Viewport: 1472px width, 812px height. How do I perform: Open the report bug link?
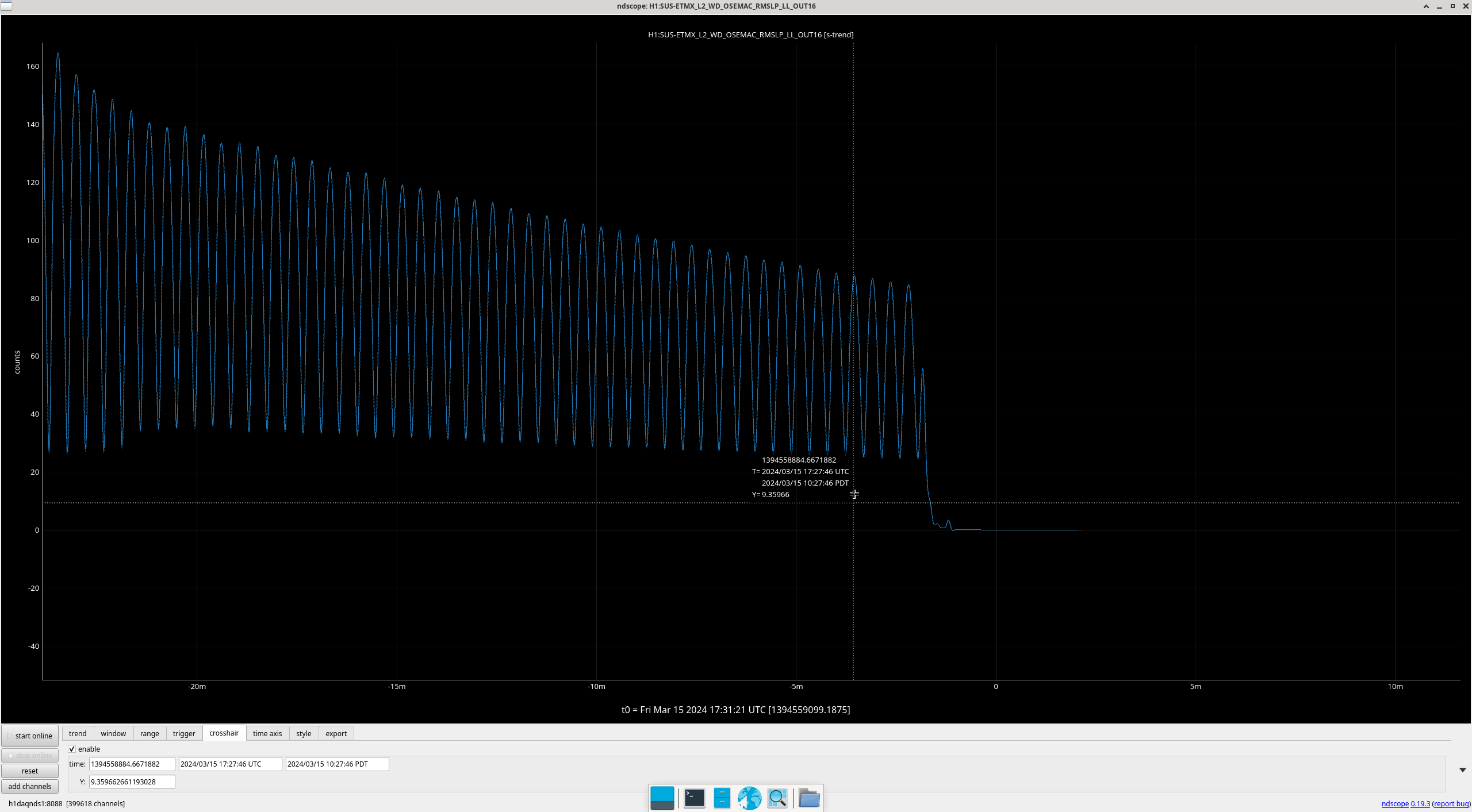[1451, 803]
